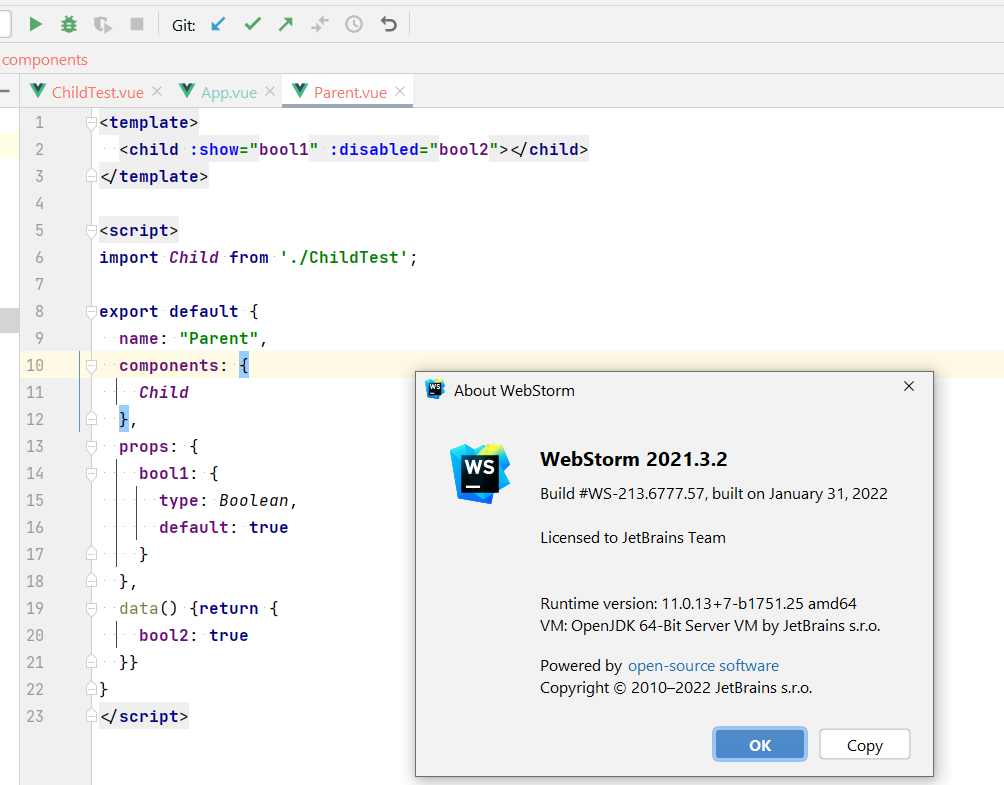
Task: Click Runtime version line in dialog
Action: click(698, 604)
